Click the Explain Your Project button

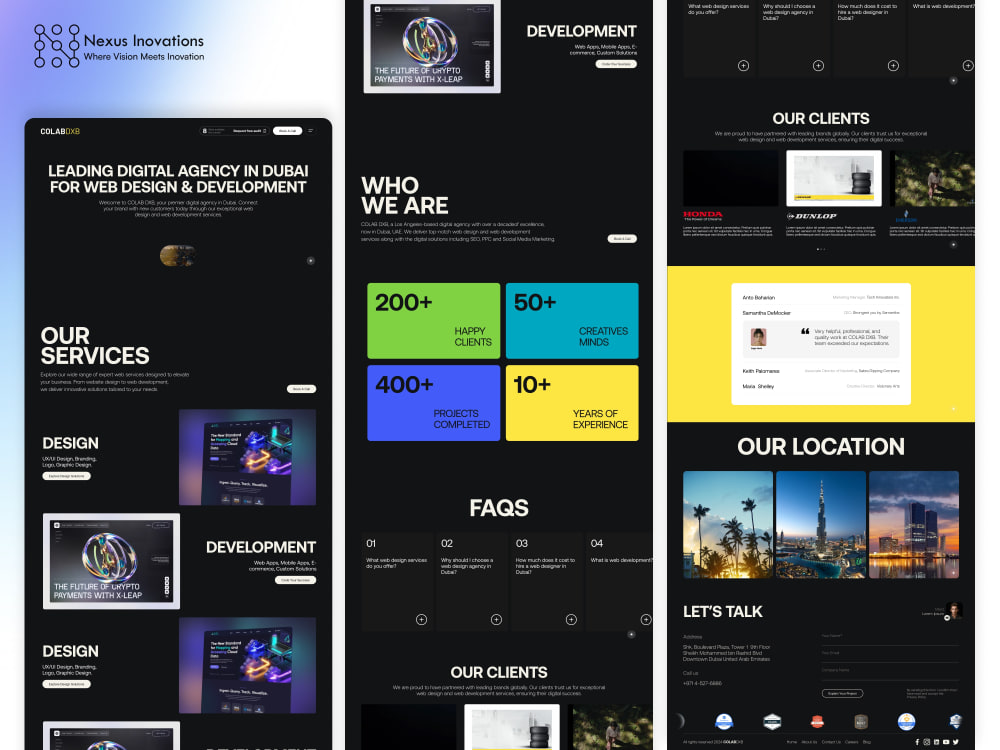[x=842, y=693]
